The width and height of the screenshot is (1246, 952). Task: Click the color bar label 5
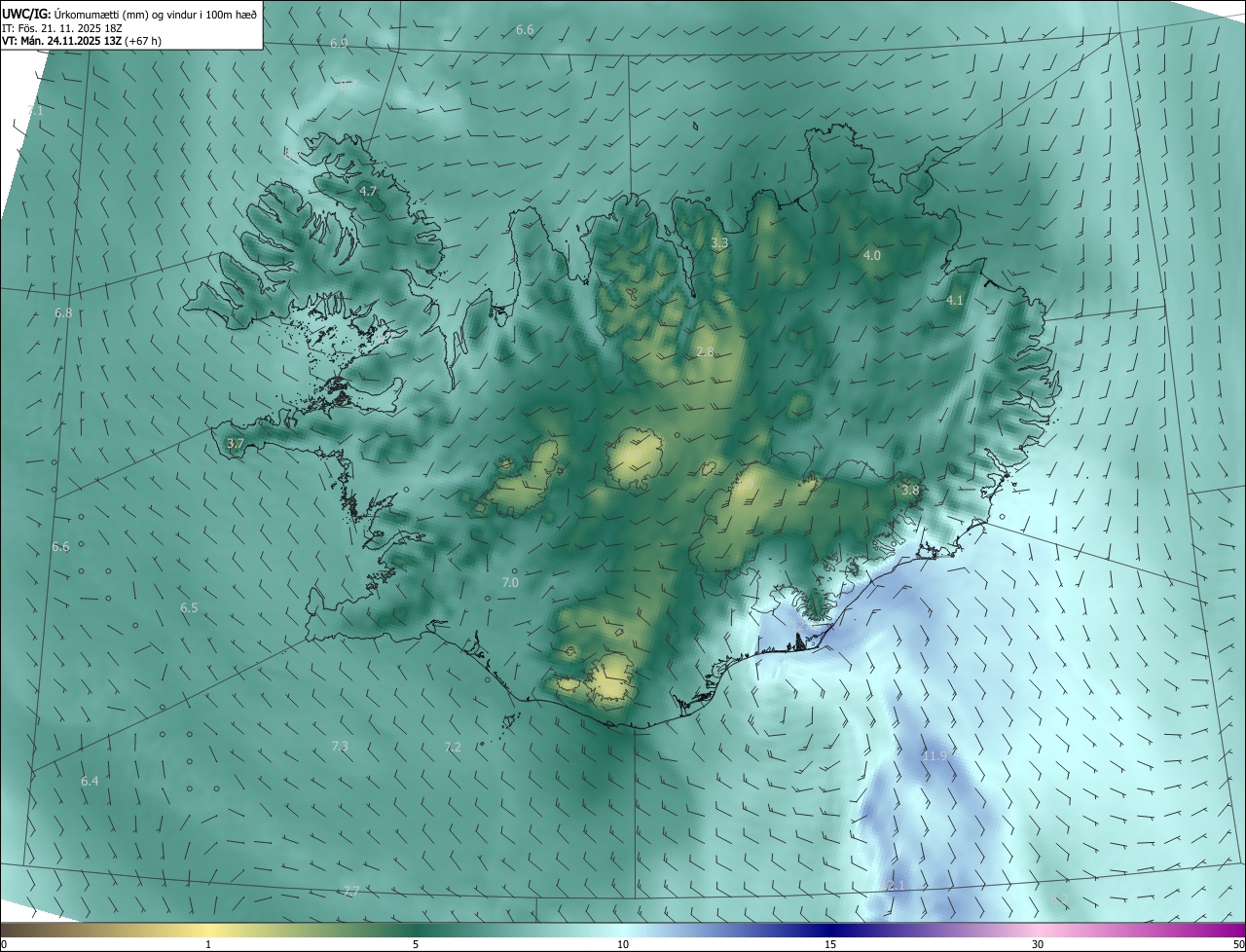[x=416, y=944]
